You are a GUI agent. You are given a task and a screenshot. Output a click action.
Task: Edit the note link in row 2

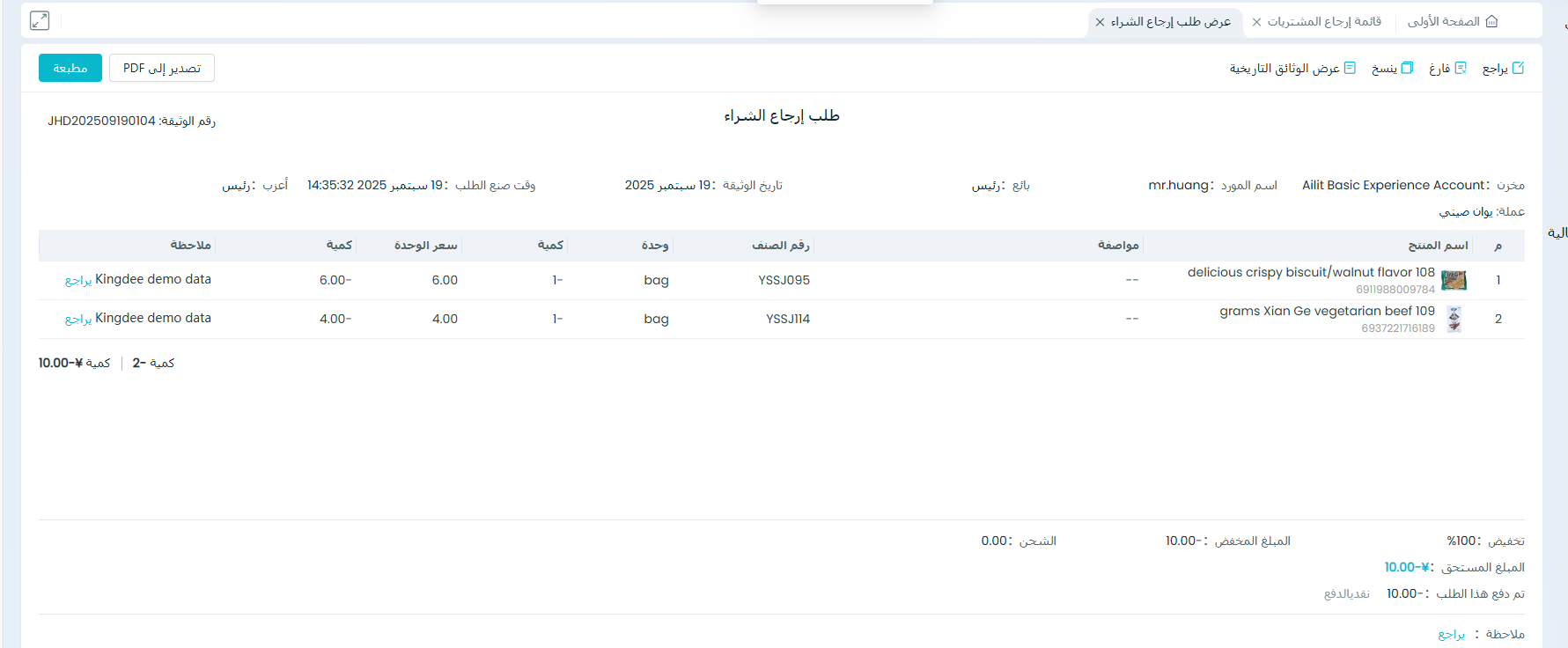(78, 319)
